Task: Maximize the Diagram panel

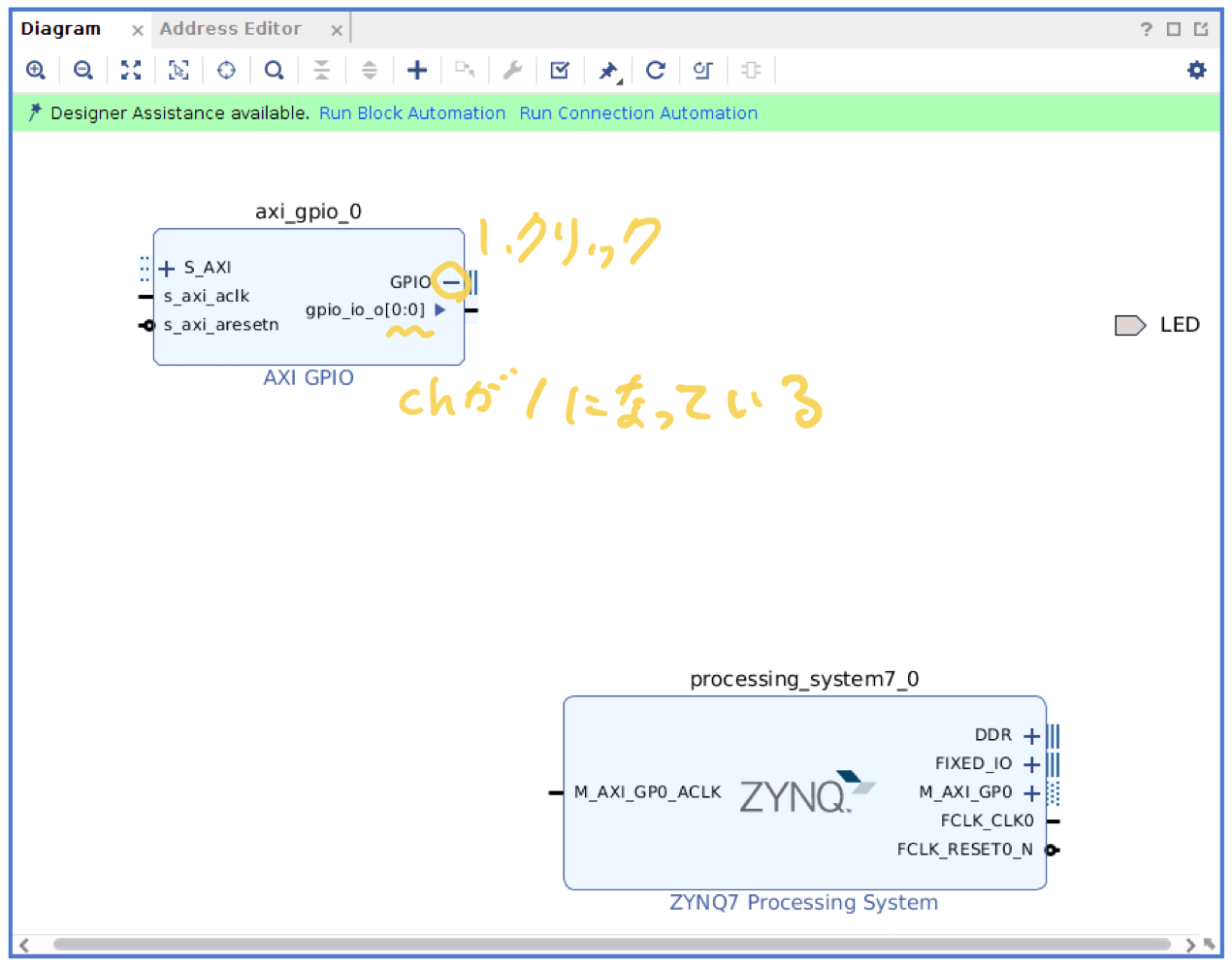Action: tap(1174, 29)
